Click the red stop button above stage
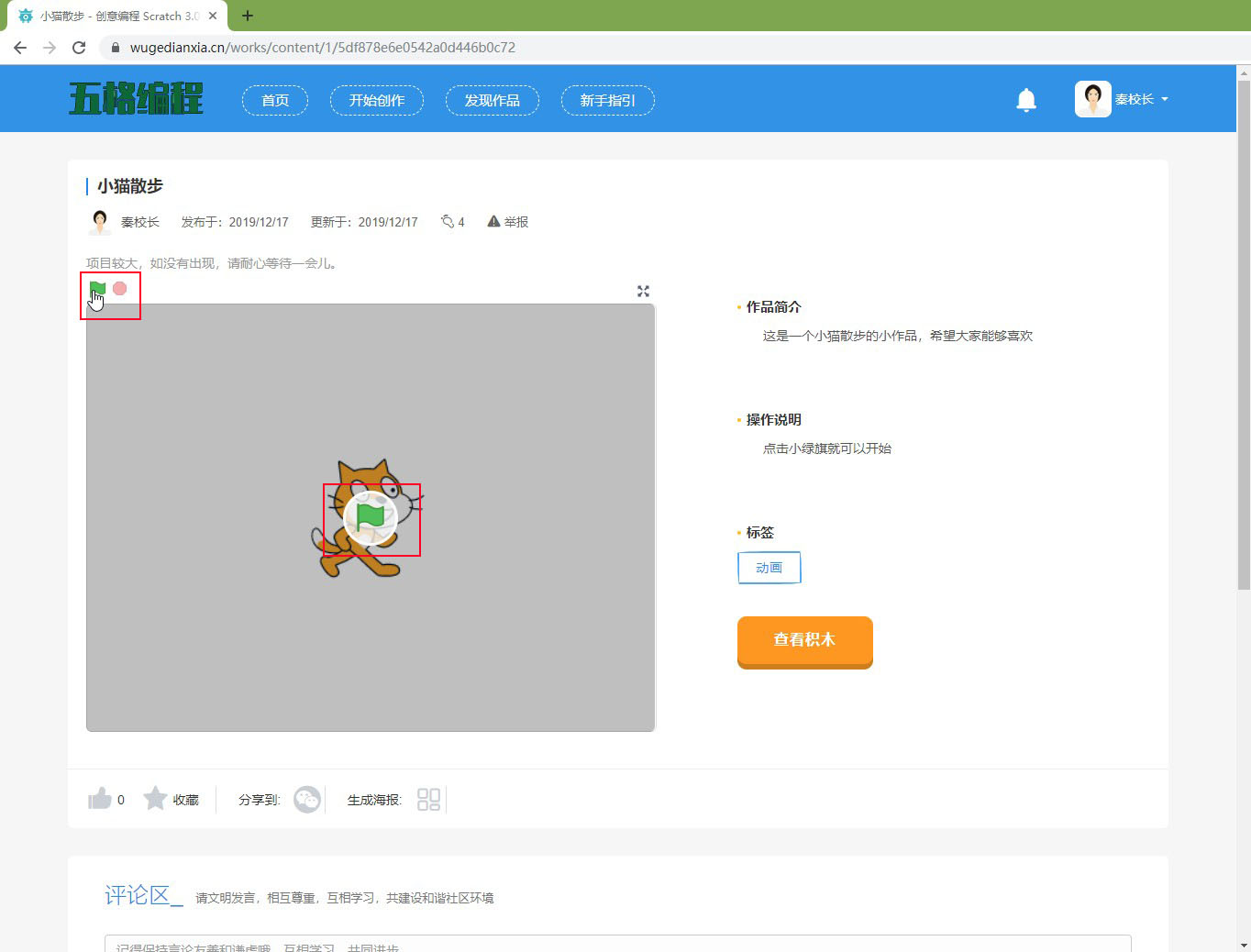Image resolution: width=1251 pixels, height=952 pixels. pyautogui.click(x=120, y=288)
